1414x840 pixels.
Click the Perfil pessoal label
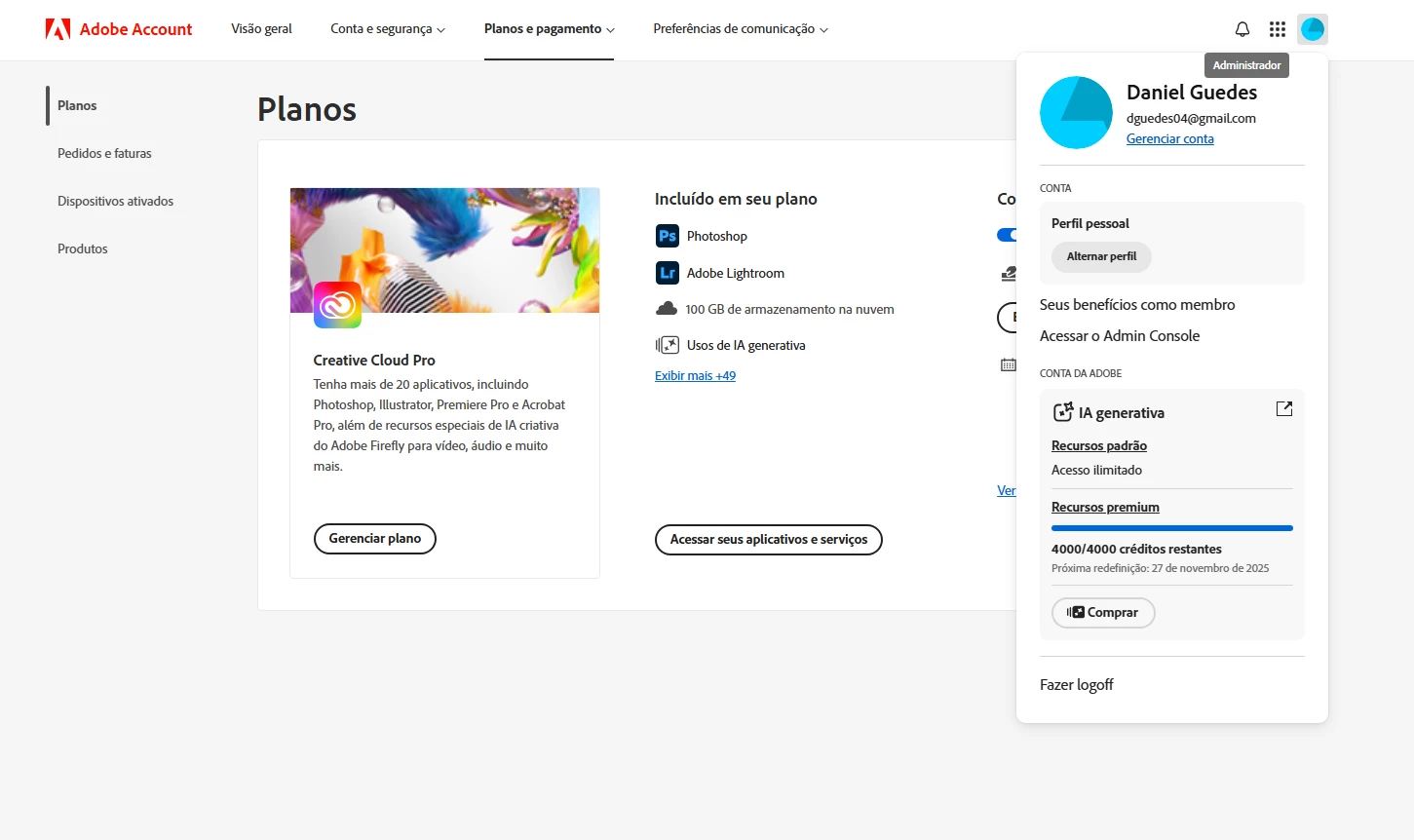click(x=1089, y=223)
